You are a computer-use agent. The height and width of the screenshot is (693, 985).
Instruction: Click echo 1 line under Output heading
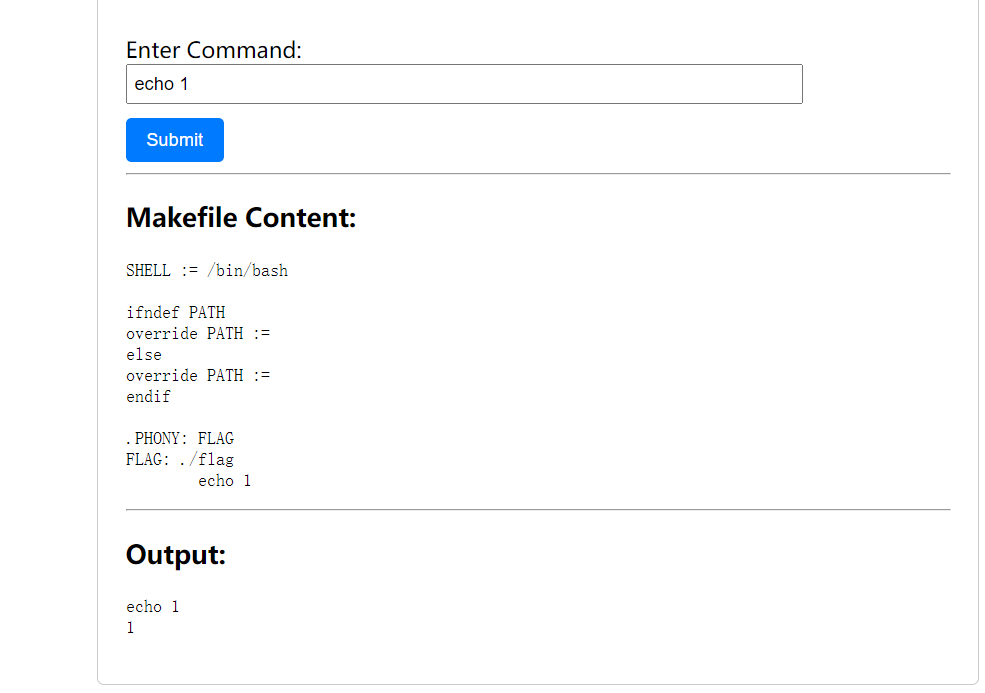(x=153, y=607)
